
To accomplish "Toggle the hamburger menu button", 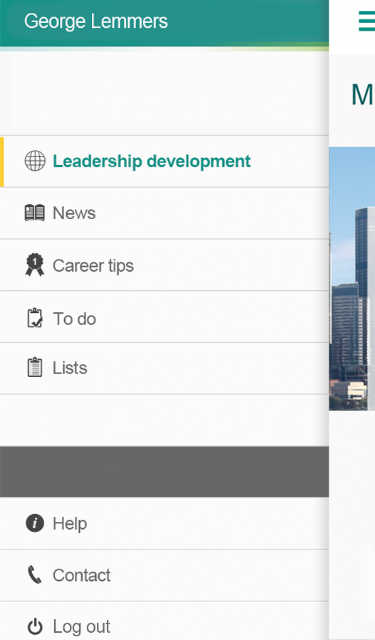I will 367,21.
